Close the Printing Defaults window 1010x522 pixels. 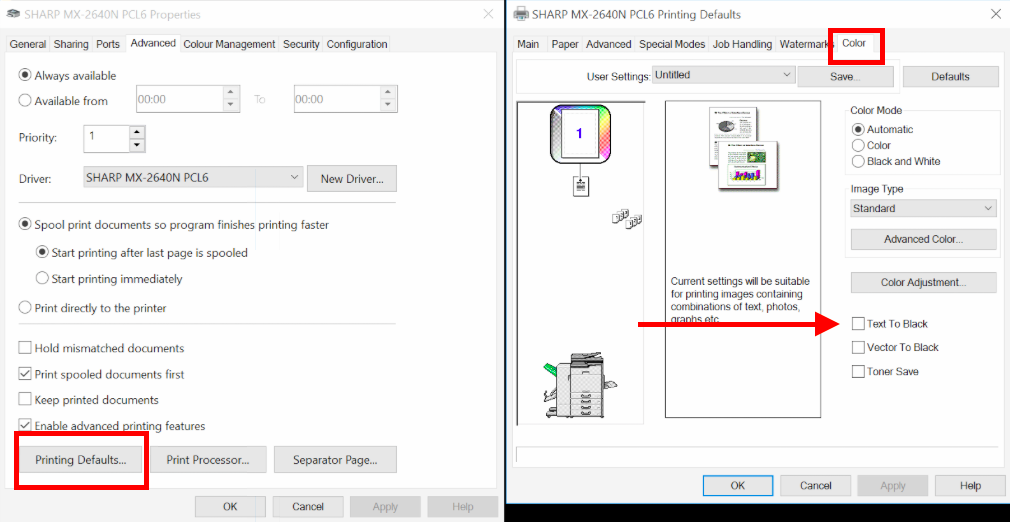995,14
